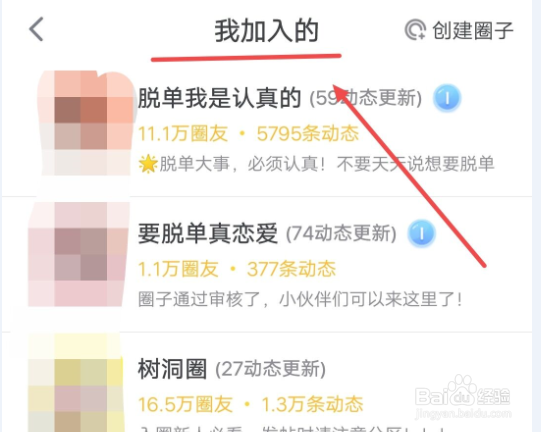Open the 脱单大事，必须认真 description

click(x=316, y=164)
